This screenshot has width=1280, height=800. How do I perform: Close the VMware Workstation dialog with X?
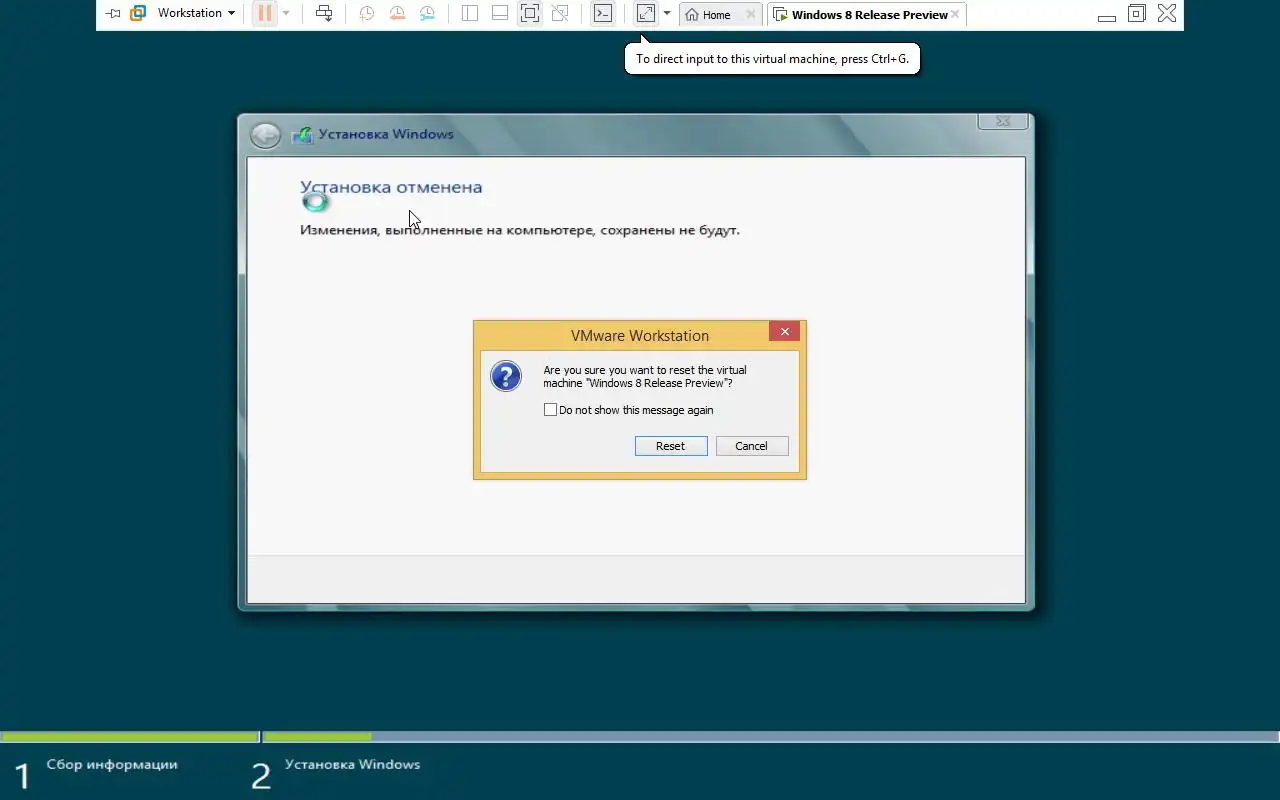(785, 332)
